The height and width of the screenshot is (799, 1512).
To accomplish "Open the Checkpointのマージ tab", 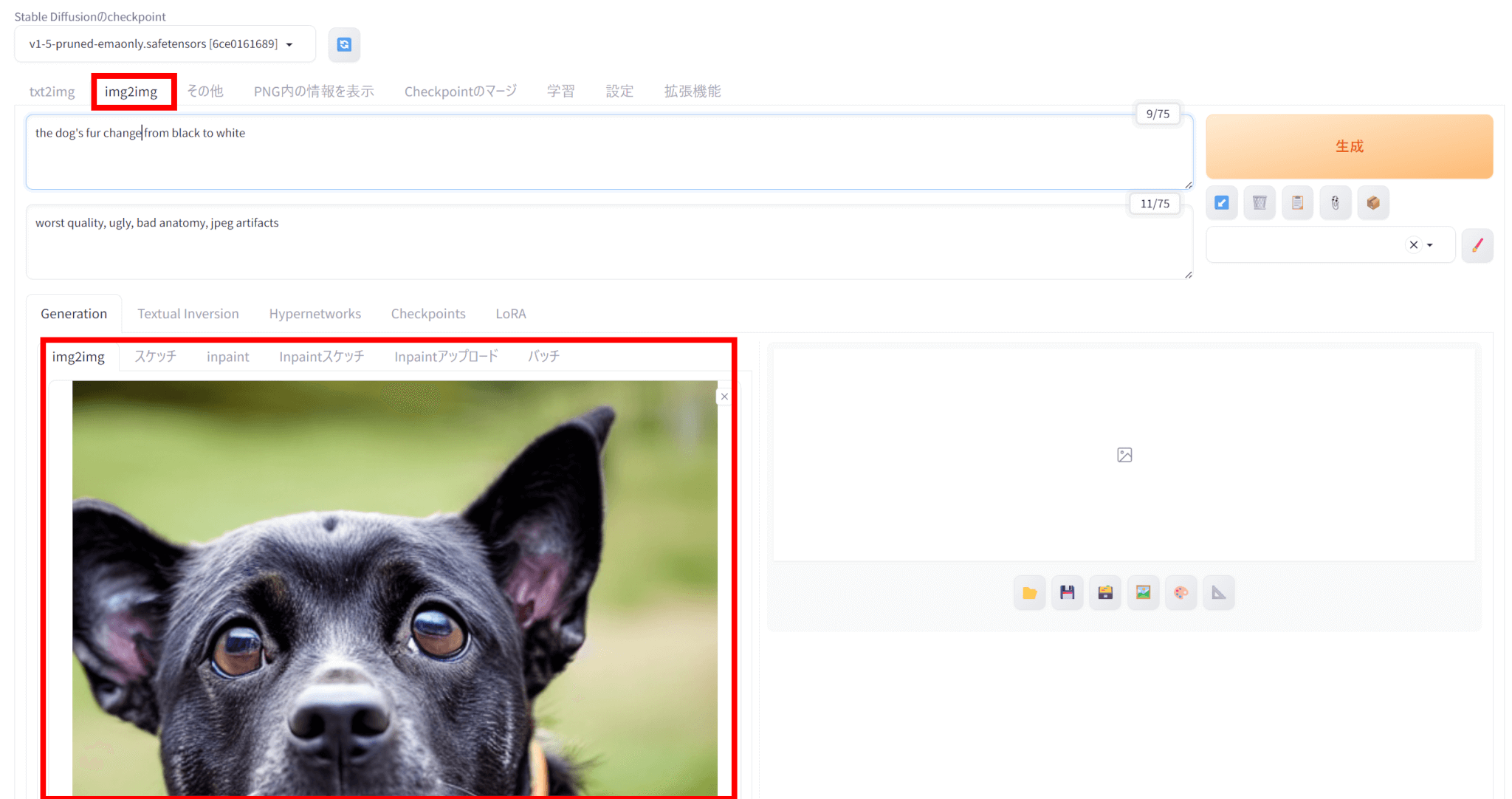I will pyautogui.click(x=461, y=92).
